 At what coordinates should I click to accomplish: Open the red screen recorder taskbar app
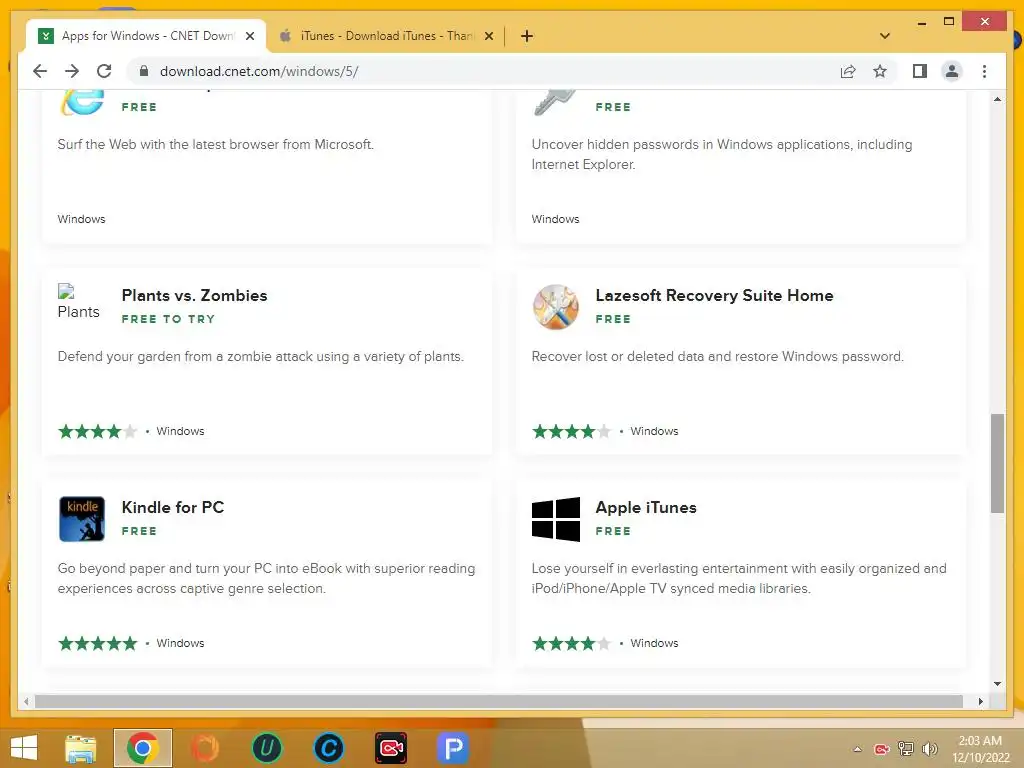point(391,748)
